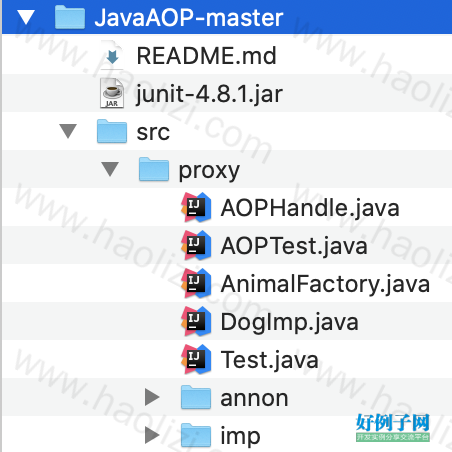Click the imp folder icon
The image size is (452, 452).
tap(196, 435)
